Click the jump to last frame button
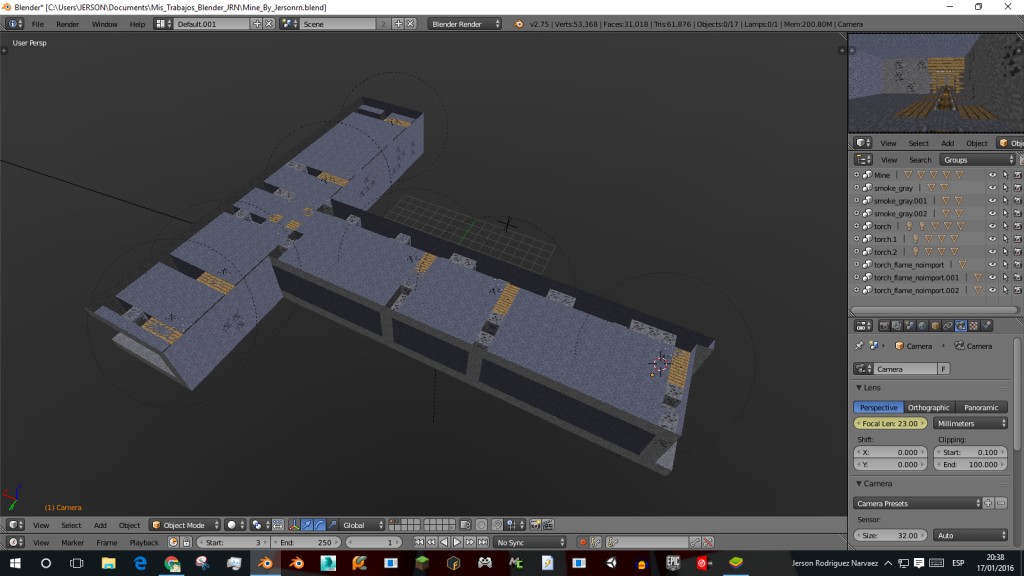This screenshot has height=576, width=1024. coord(481,542)
